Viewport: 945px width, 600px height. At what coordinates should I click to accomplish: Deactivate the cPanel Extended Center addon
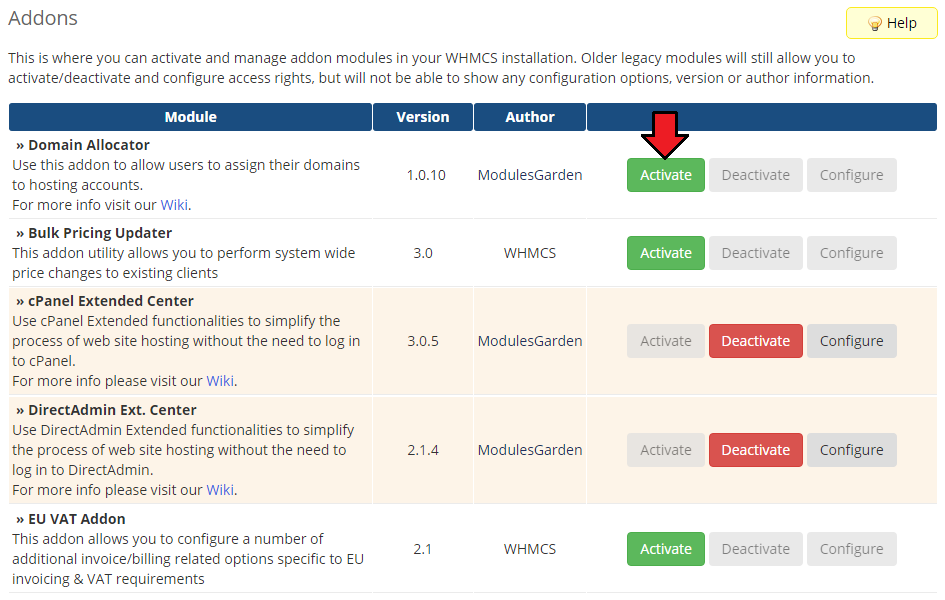[755, 341]
